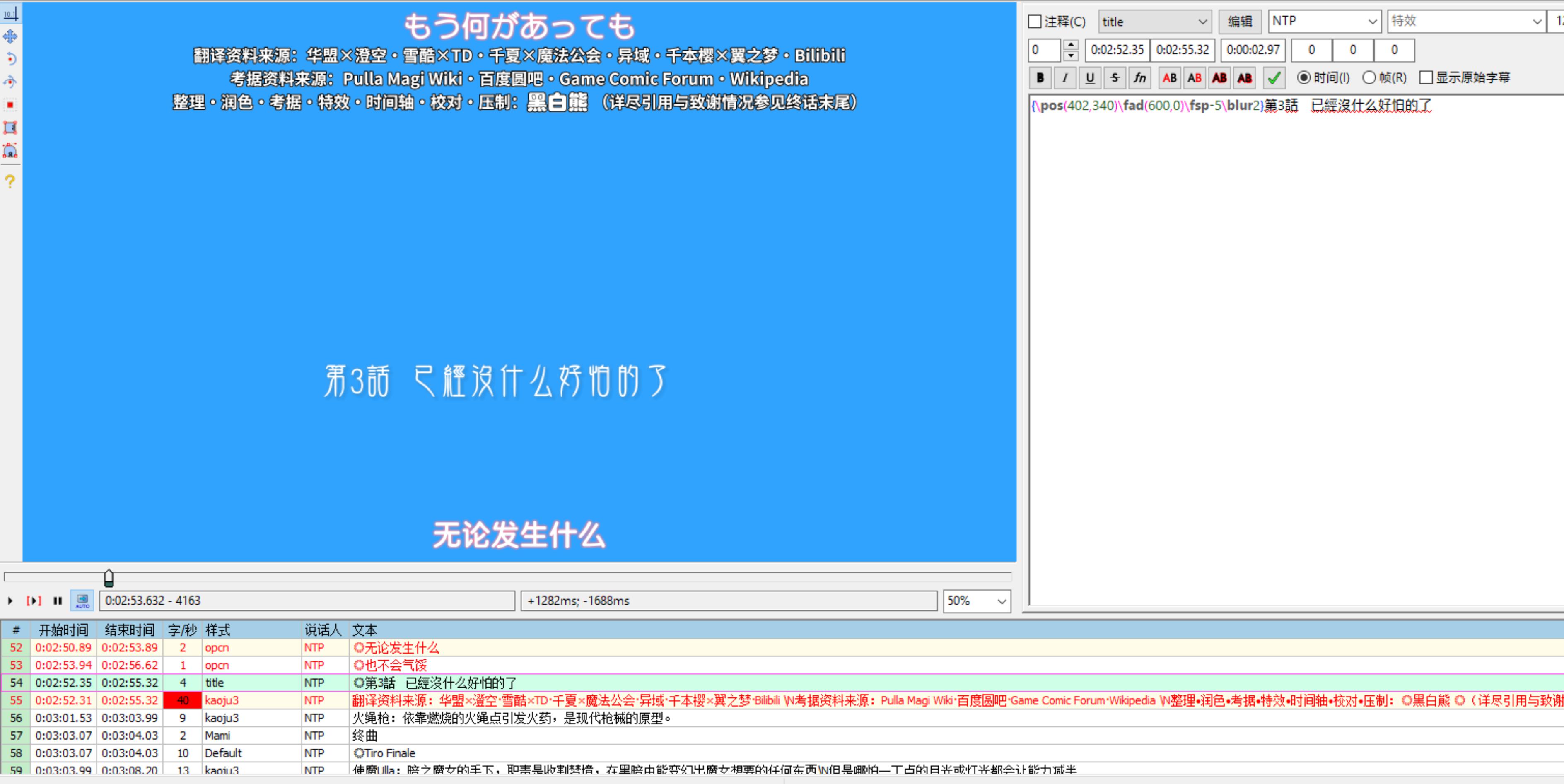
Task: Check the 显示原始字幕 checkbox
Action: pyautogui.click(x=1426, y=78)
